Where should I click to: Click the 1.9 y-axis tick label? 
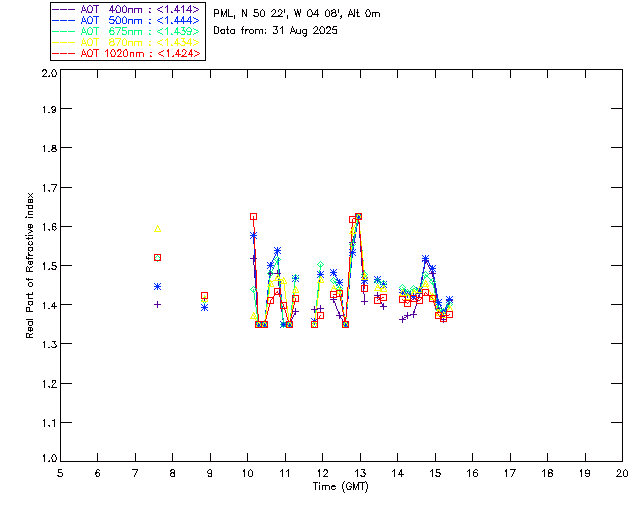[x=49, y=109]
